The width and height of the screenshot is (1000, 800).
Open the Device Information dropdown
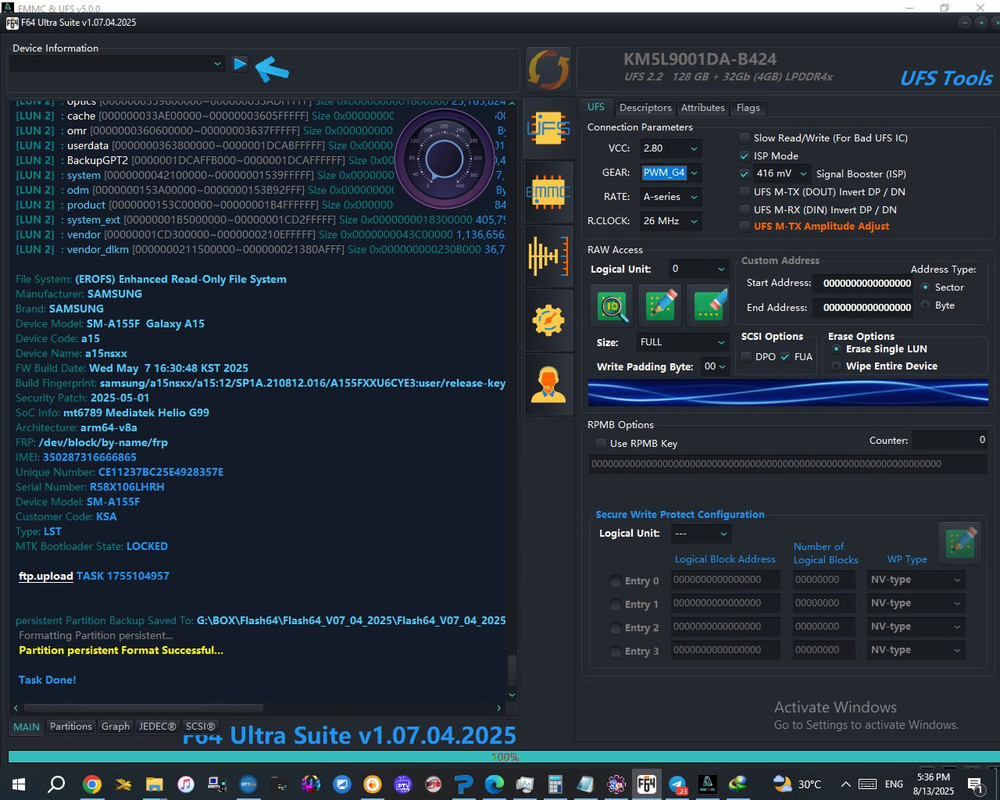coord(117,64)
